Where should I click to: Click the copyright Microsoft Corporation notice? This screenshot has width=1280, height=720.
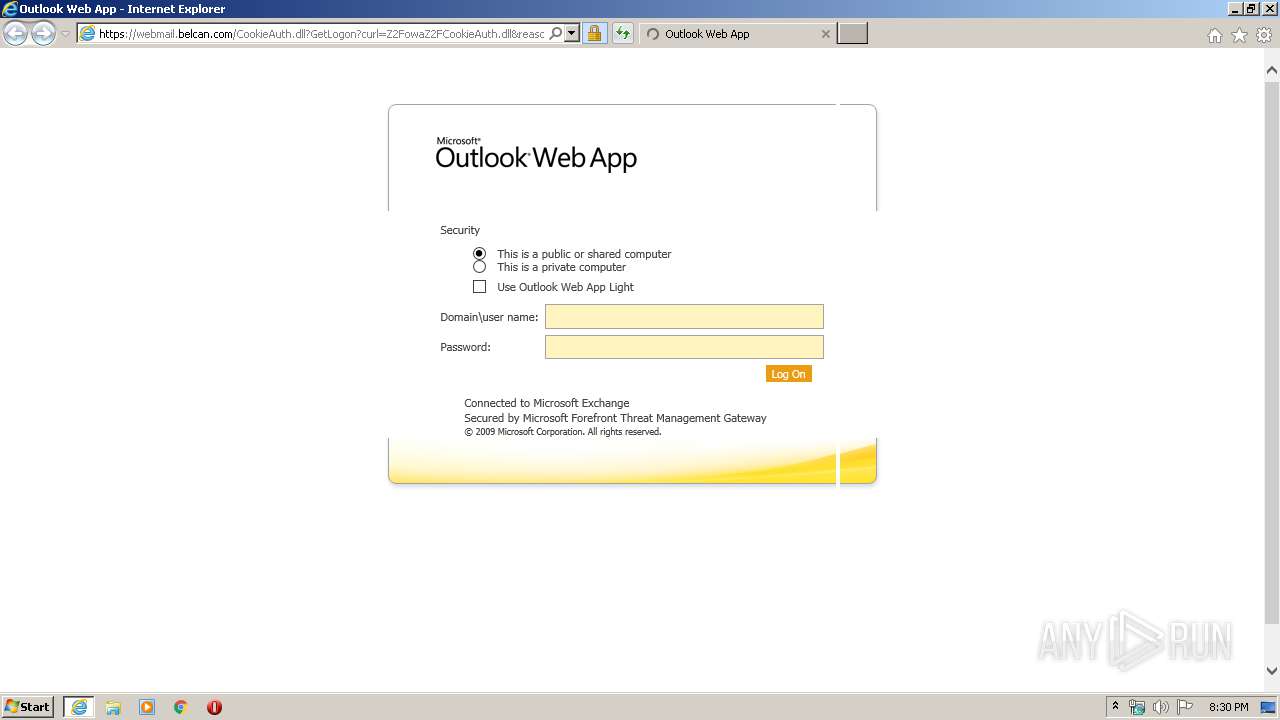(x=563, y=432)
